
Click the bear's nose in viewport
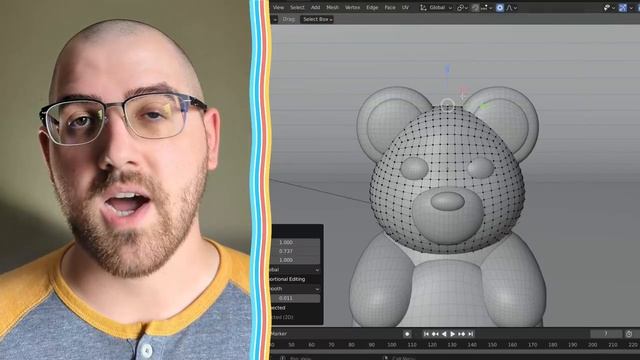click(447, 201)
